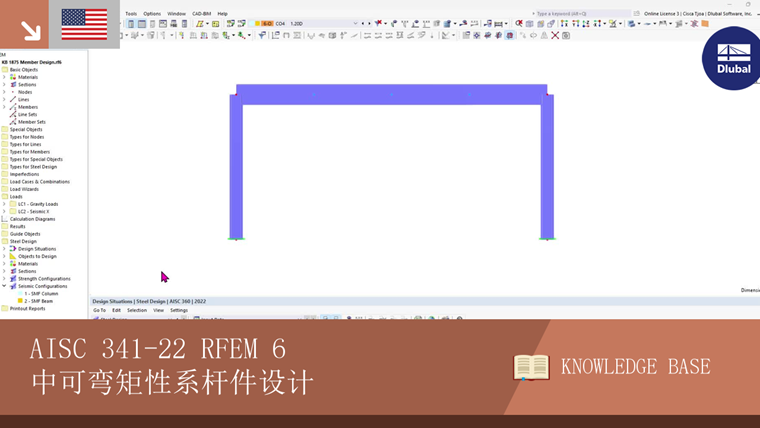This screenshot has height=428, width=760.
Task: Click the Dlubal logo badge
Action: tap(731, 58)
